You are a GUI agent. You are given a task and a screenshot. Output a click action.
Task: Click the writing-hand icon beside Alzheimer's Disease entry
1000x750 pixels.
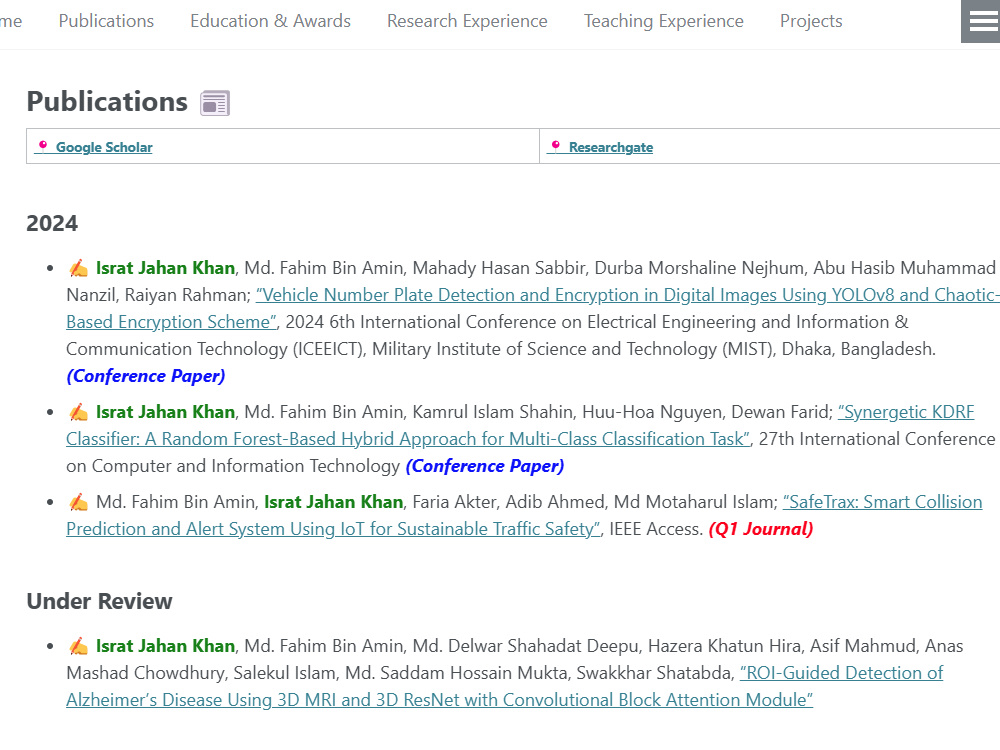78,646
